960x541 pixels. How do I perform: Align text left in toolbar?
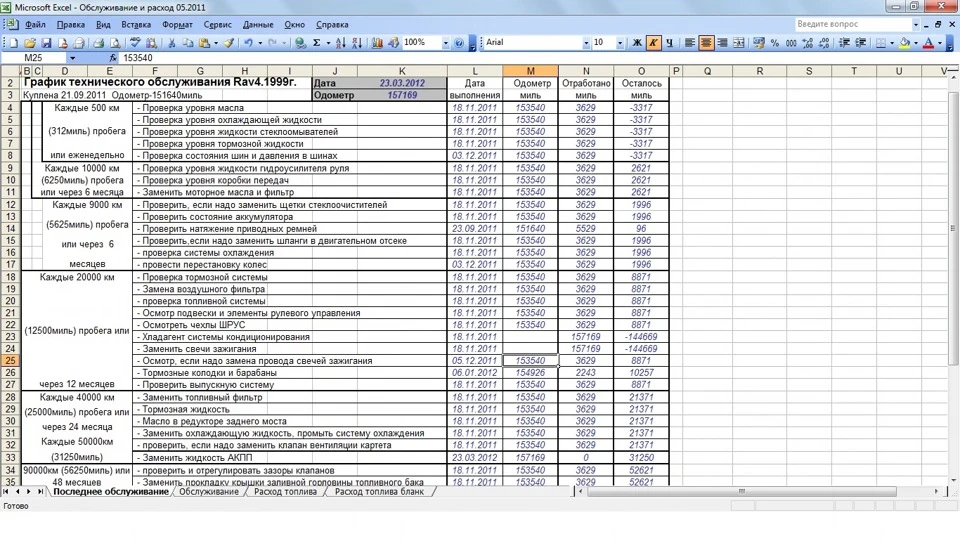click(689, 43)
